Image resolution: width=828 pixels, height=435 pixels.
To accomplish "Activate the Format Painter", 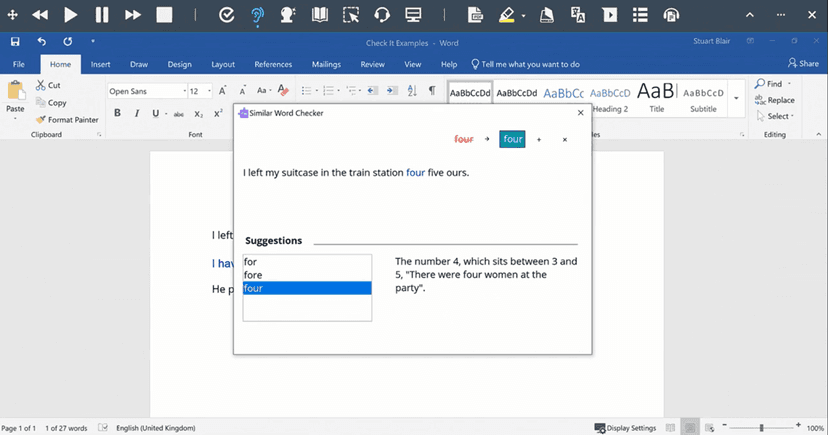I will pos(67,120).
